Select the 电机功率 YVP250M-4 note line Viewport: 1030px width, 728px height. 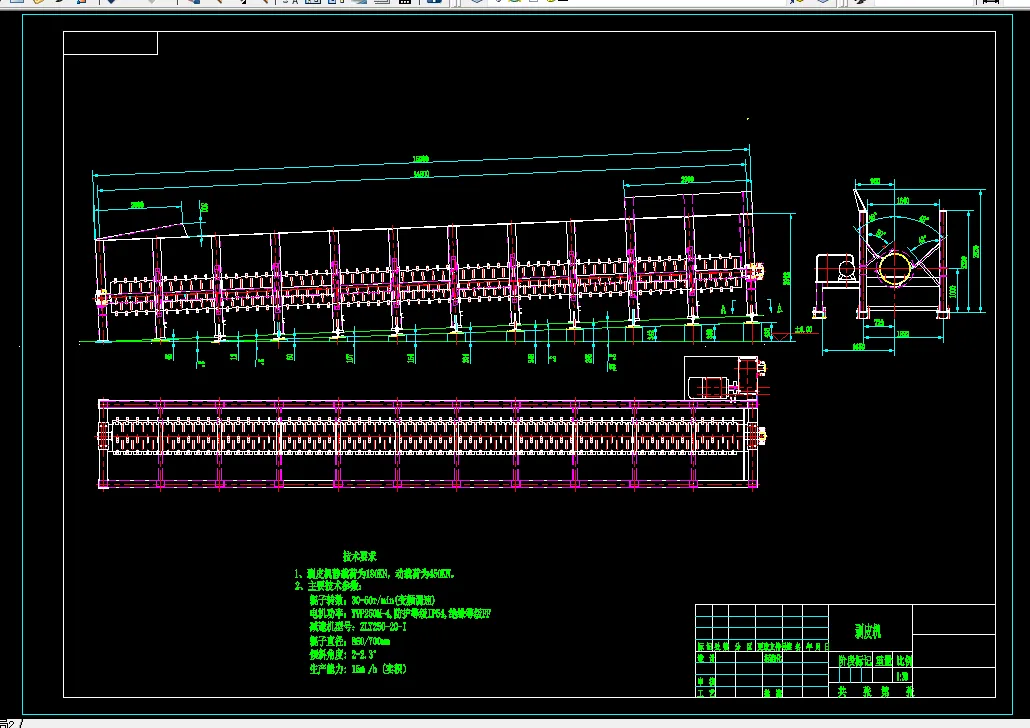(399, 614)
